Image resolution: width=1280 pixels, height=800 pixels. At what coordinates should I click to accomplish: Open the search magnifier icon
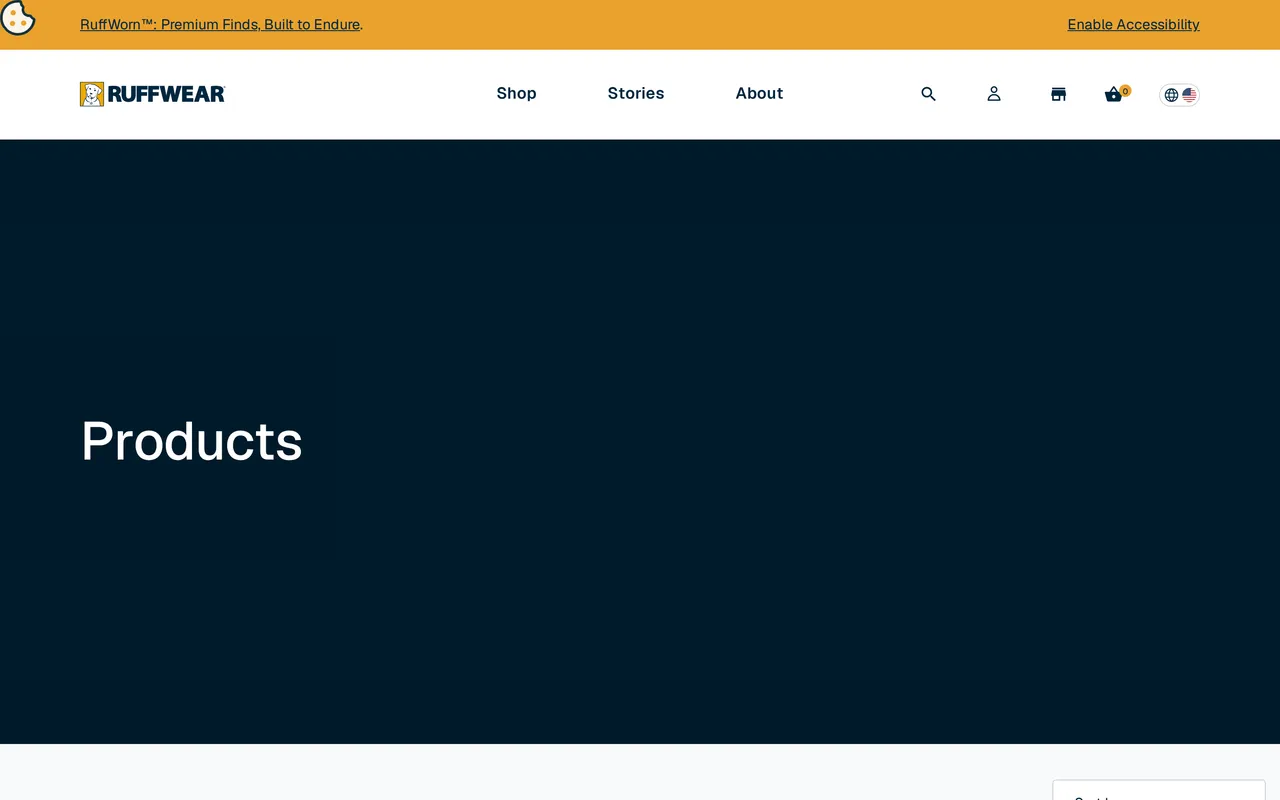[x=928, y=94]
